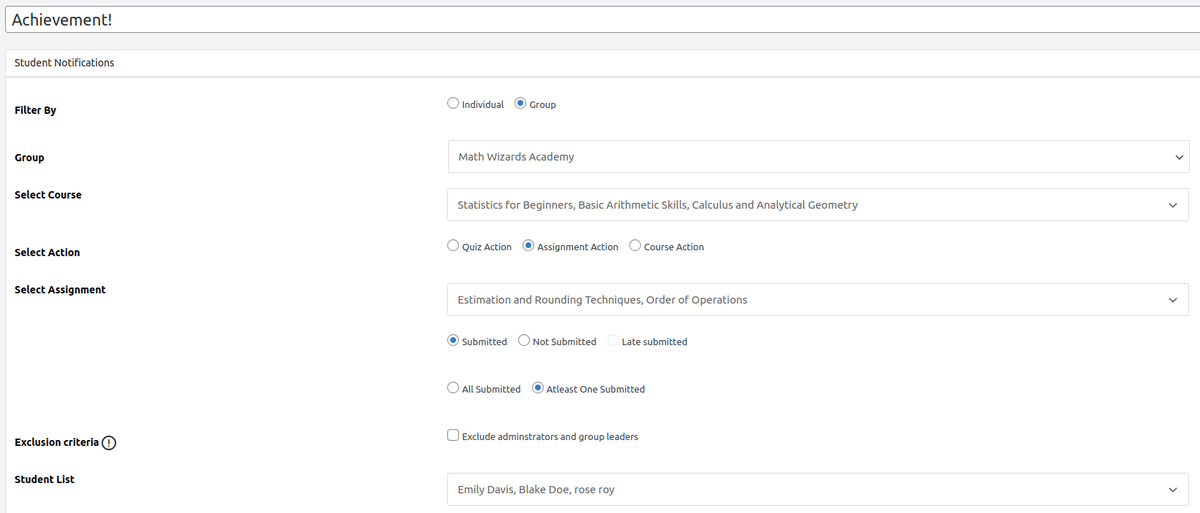Open the Select Assignment dropdown

(x=800, y=300)
